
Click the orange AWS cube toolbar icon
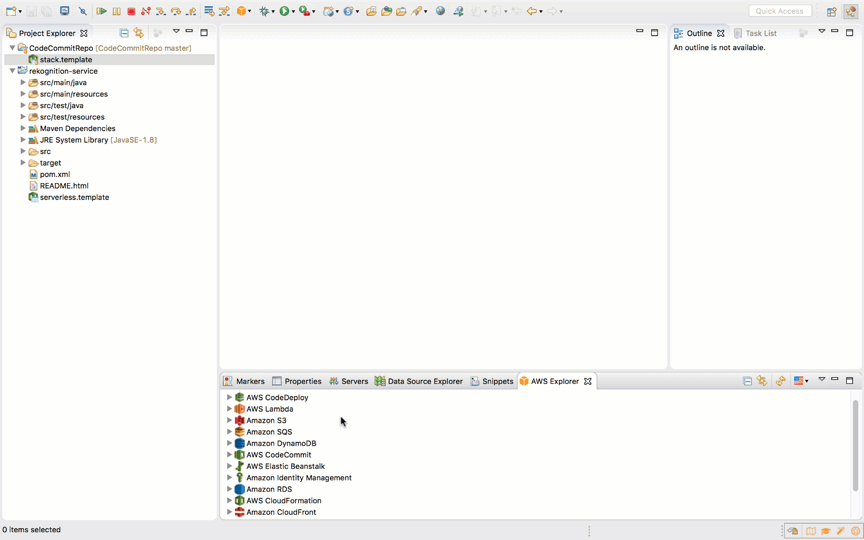point(241,11)
